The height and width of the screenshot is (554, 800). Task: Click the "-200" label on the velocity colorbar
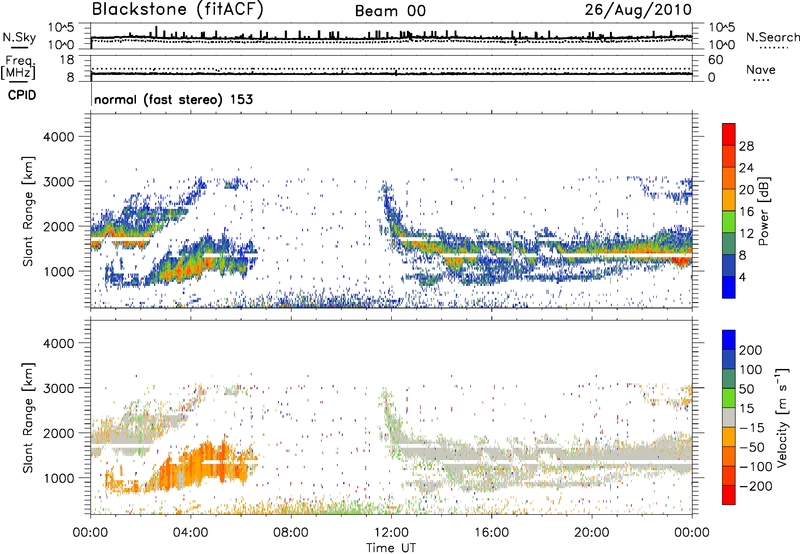[755, 486]
